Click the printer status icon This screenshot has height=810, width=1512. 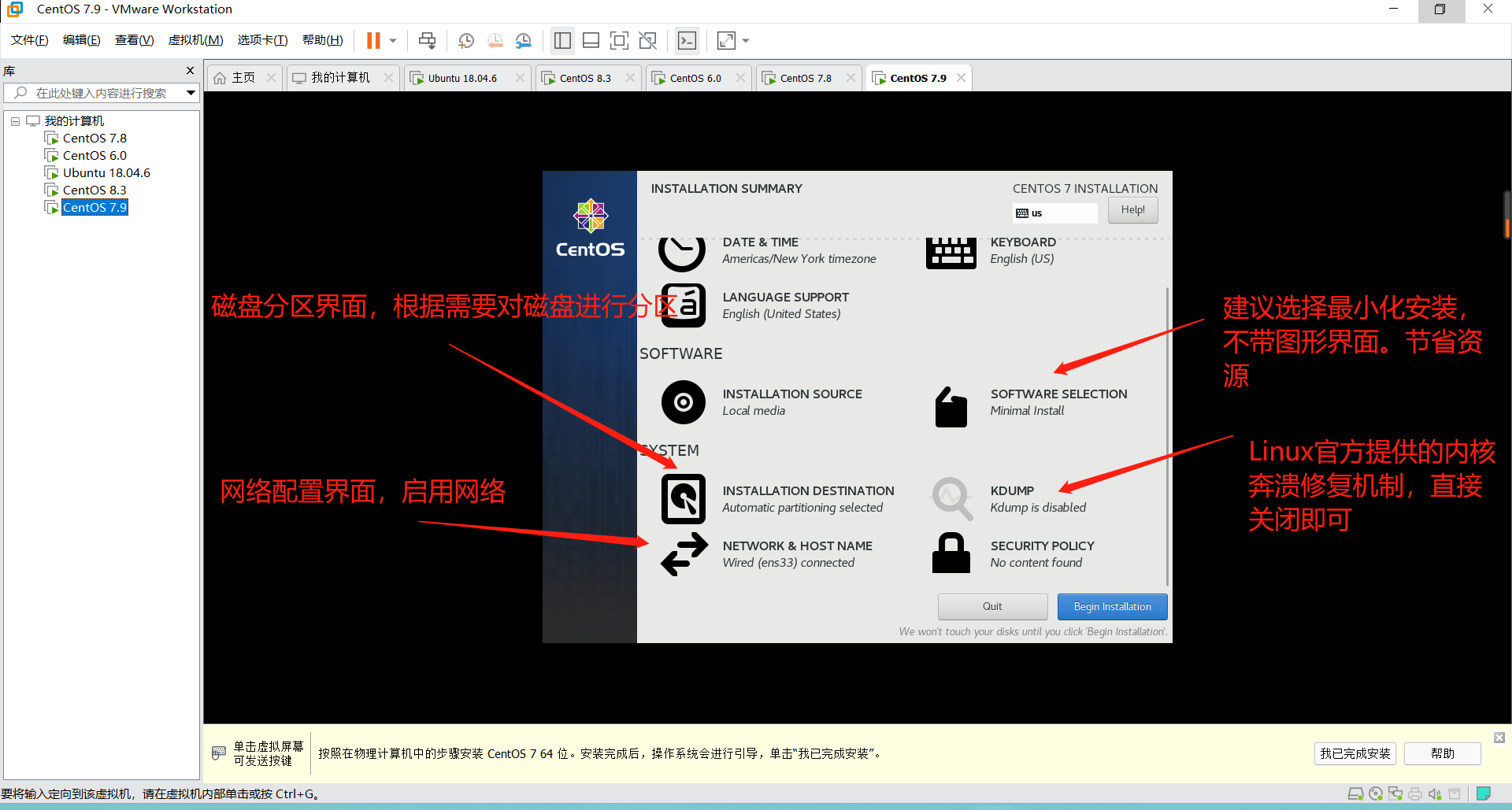[1415, 793]
